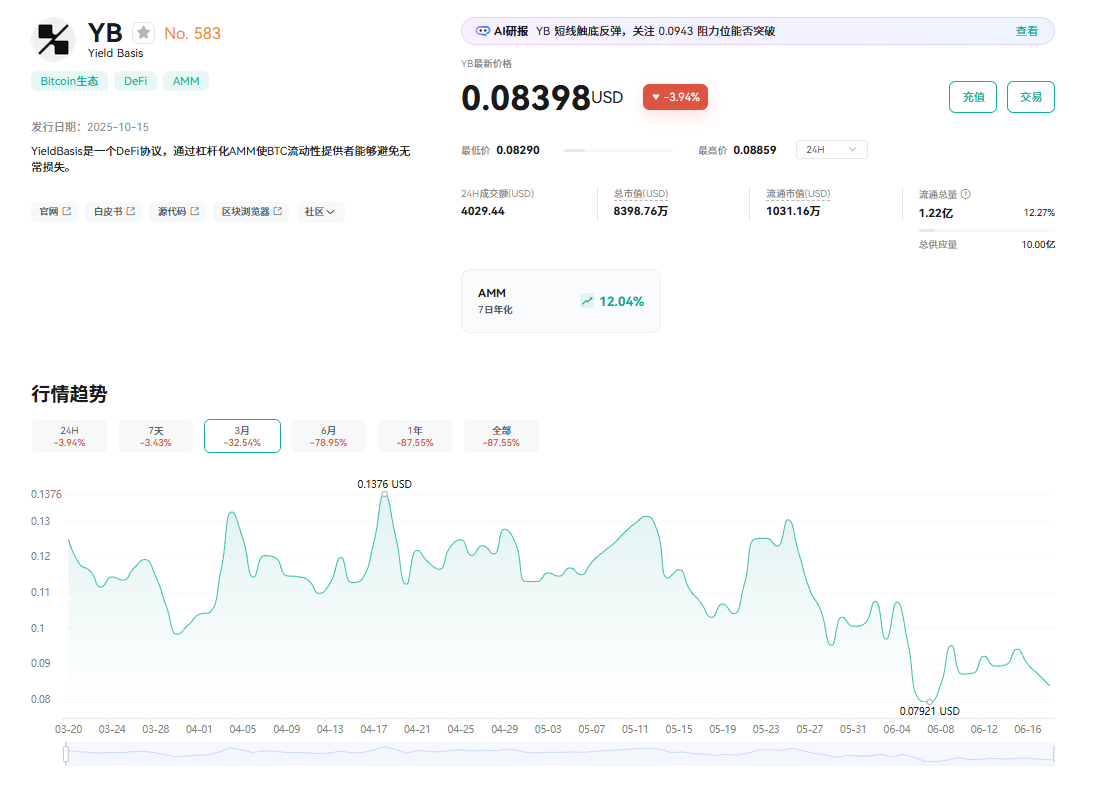Image resolution: width=1119 pixels, height=805 pixels.
Task: Open the Bitcoin生态 tag
Action: click(69, 81)
